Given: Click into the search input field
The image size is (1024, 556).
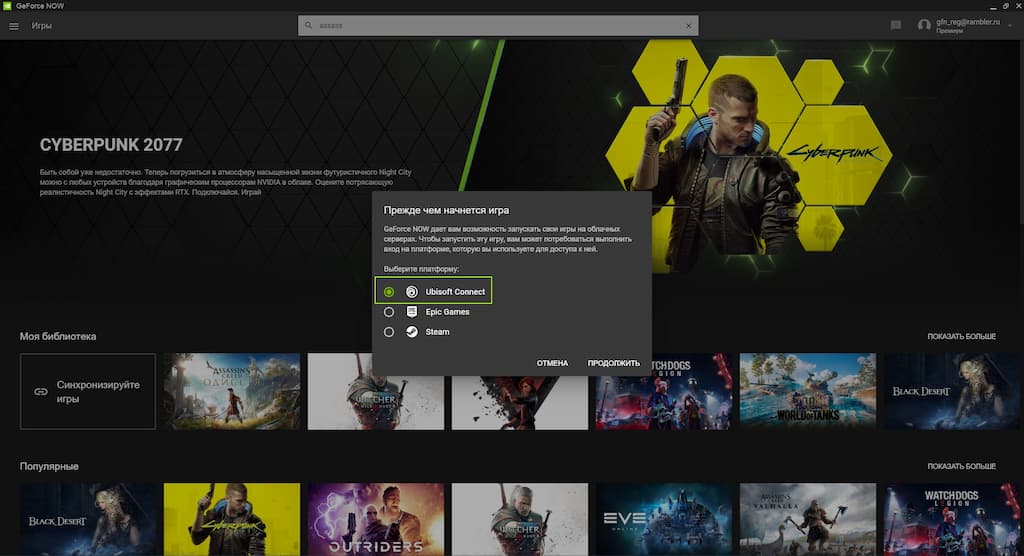Looking at the screenshot, I should [500, 25].
